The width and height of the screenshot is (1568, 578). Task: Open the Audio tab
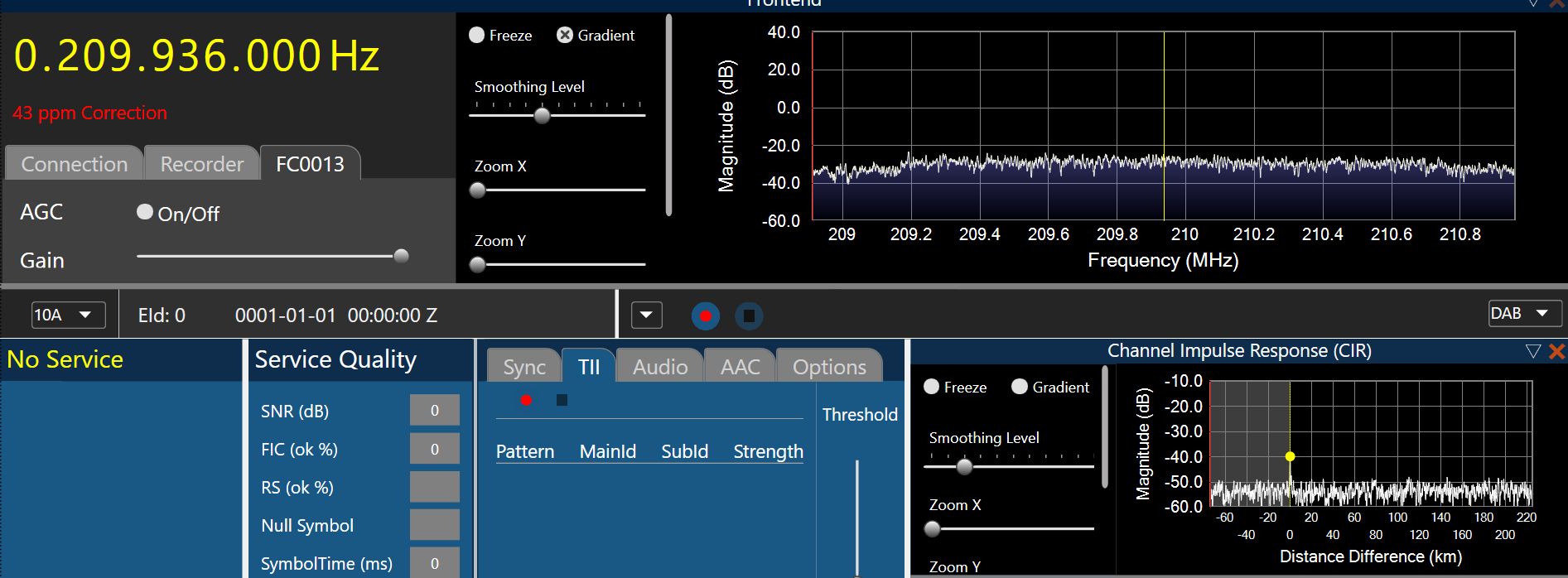tap(660, 367)
